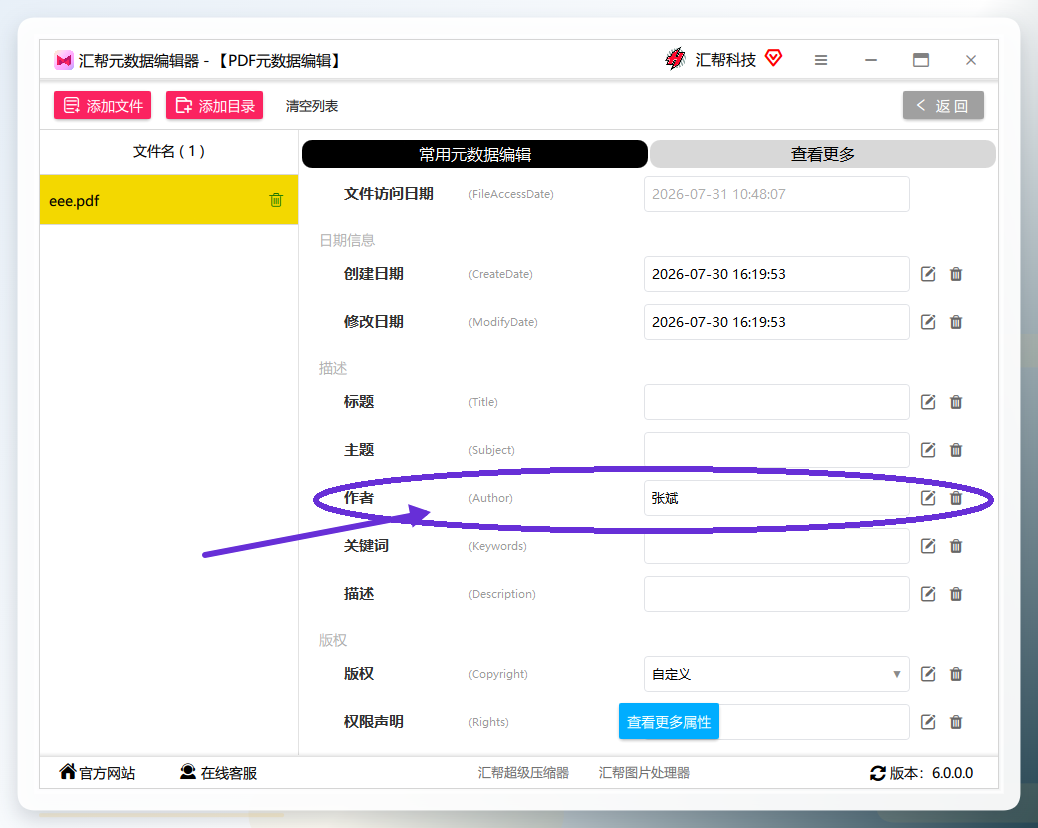Click the 作者 input containing 张斌
1038x828 pixels.
point(777,498)
